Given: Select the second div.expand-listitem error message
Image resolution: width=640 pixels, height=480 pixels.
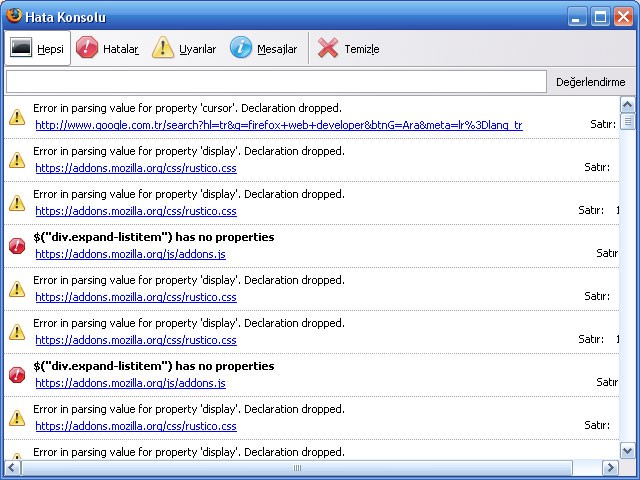Looking at the screenshot, I should tap(153, 366).
